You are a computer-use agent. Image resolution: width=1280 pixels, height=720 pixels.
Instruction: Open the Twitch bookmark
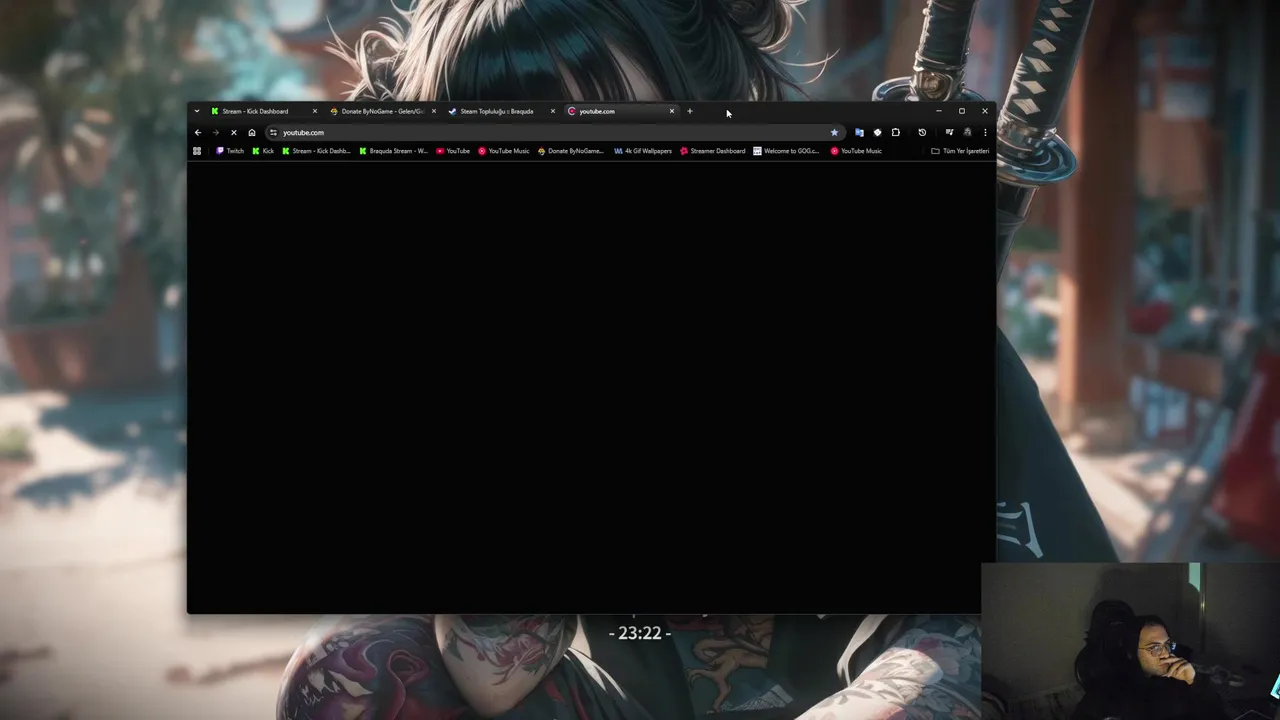(230, 151)
